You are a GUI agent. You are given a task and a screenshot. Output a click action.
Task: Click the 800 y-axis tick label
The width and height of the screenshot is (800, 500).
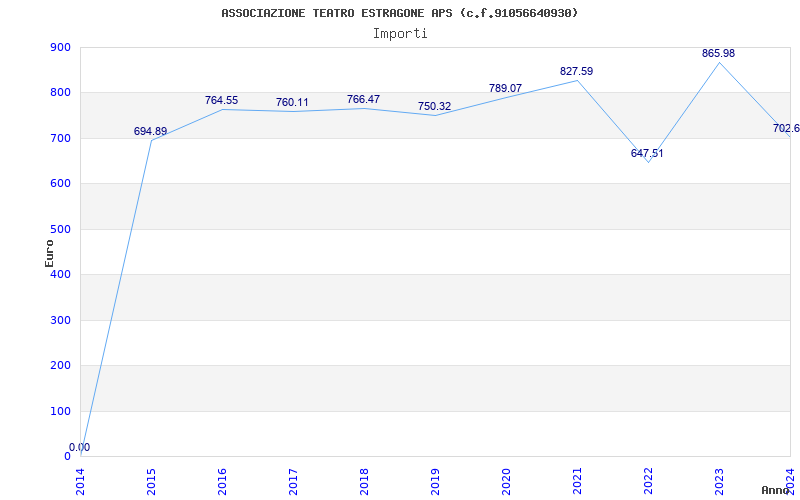pyautogui.click(x=60, y=93)
